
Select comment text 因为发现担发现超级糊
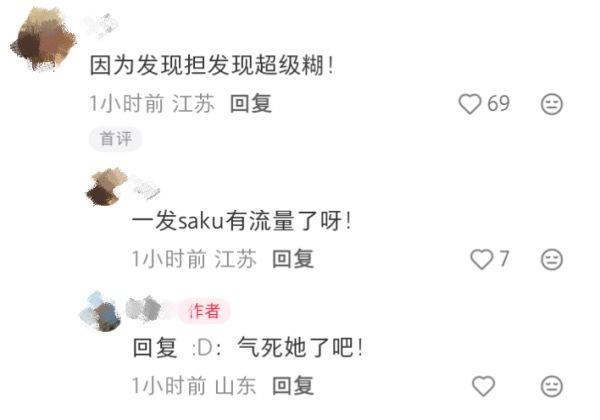pos(207,65)
